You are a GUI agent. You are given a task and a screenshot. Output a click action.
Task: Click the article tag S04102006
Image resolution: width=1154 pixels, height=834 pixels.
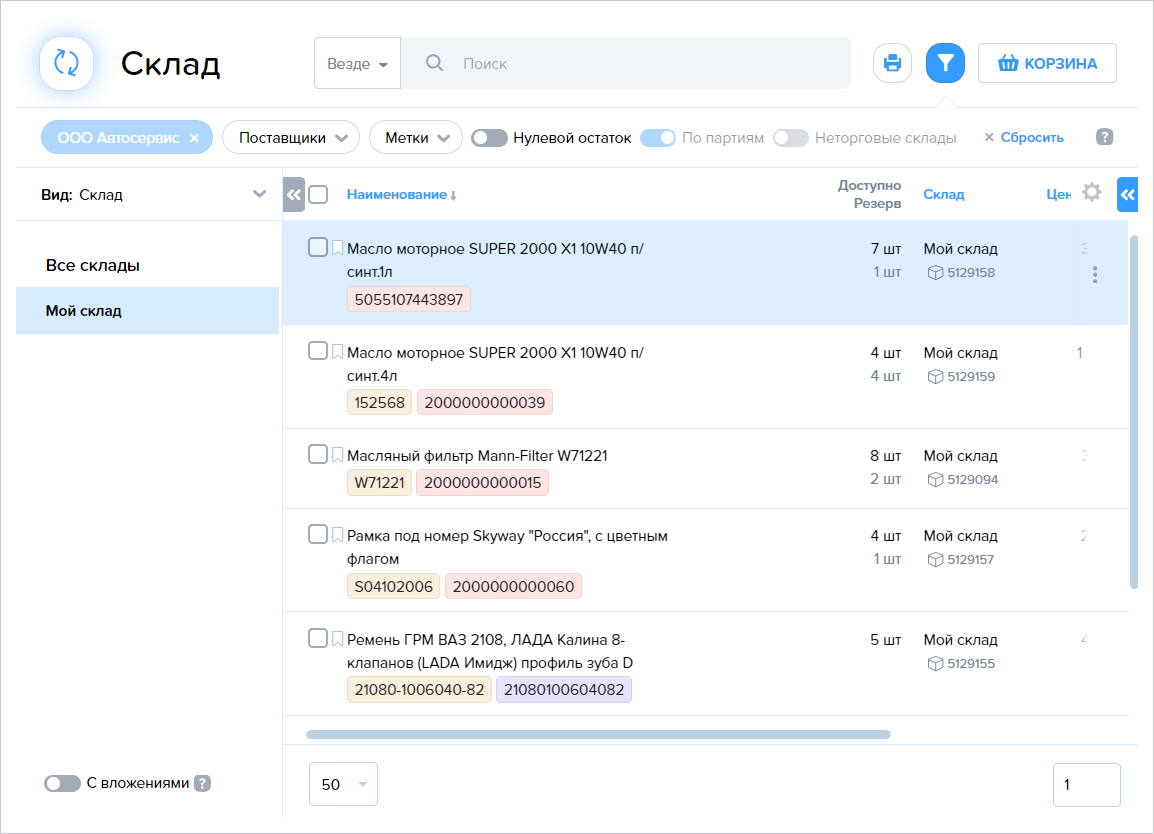click(x=393, y=587)
